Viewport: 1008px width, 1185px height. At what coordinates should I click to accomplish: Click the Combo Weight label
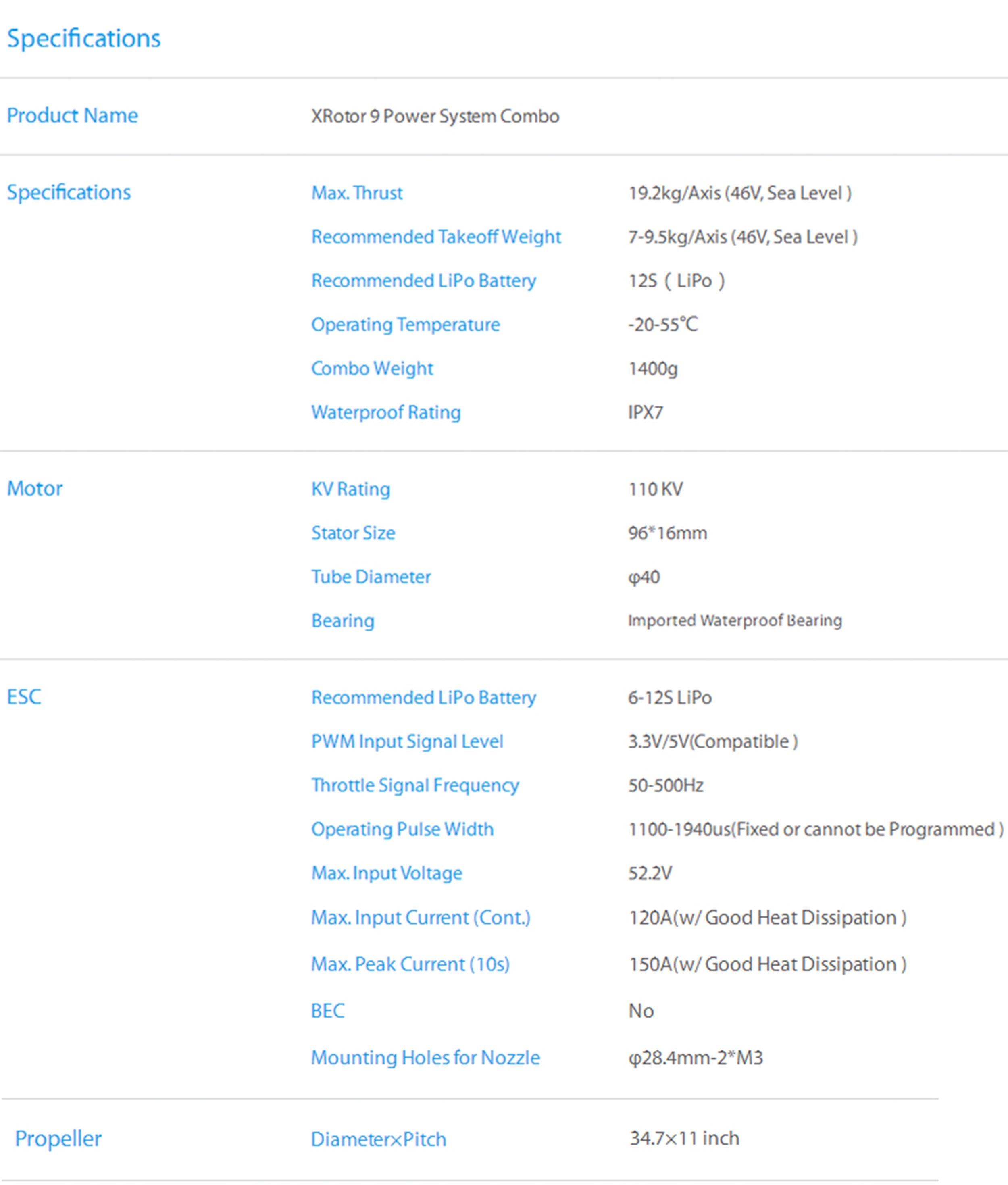[x=372, y=369]
